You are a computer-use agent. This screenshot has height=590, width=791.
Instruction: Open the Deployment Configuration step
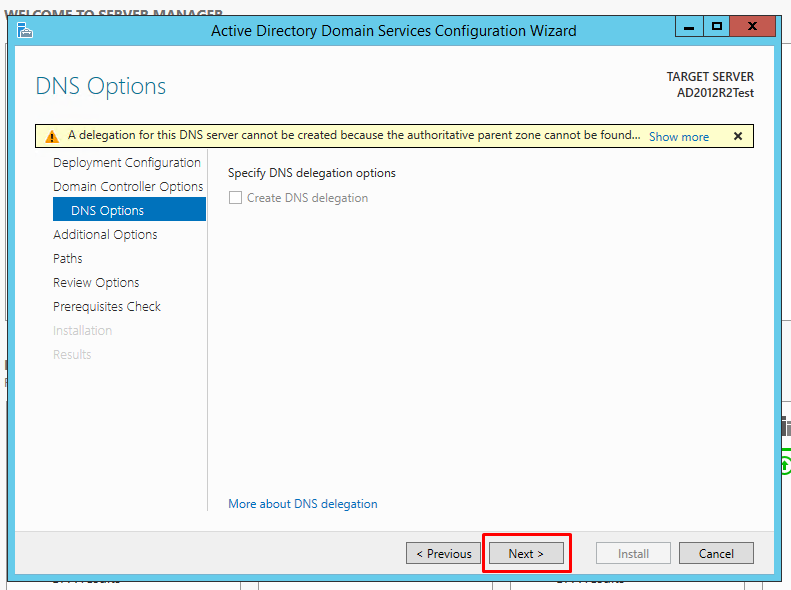point(127,162)
